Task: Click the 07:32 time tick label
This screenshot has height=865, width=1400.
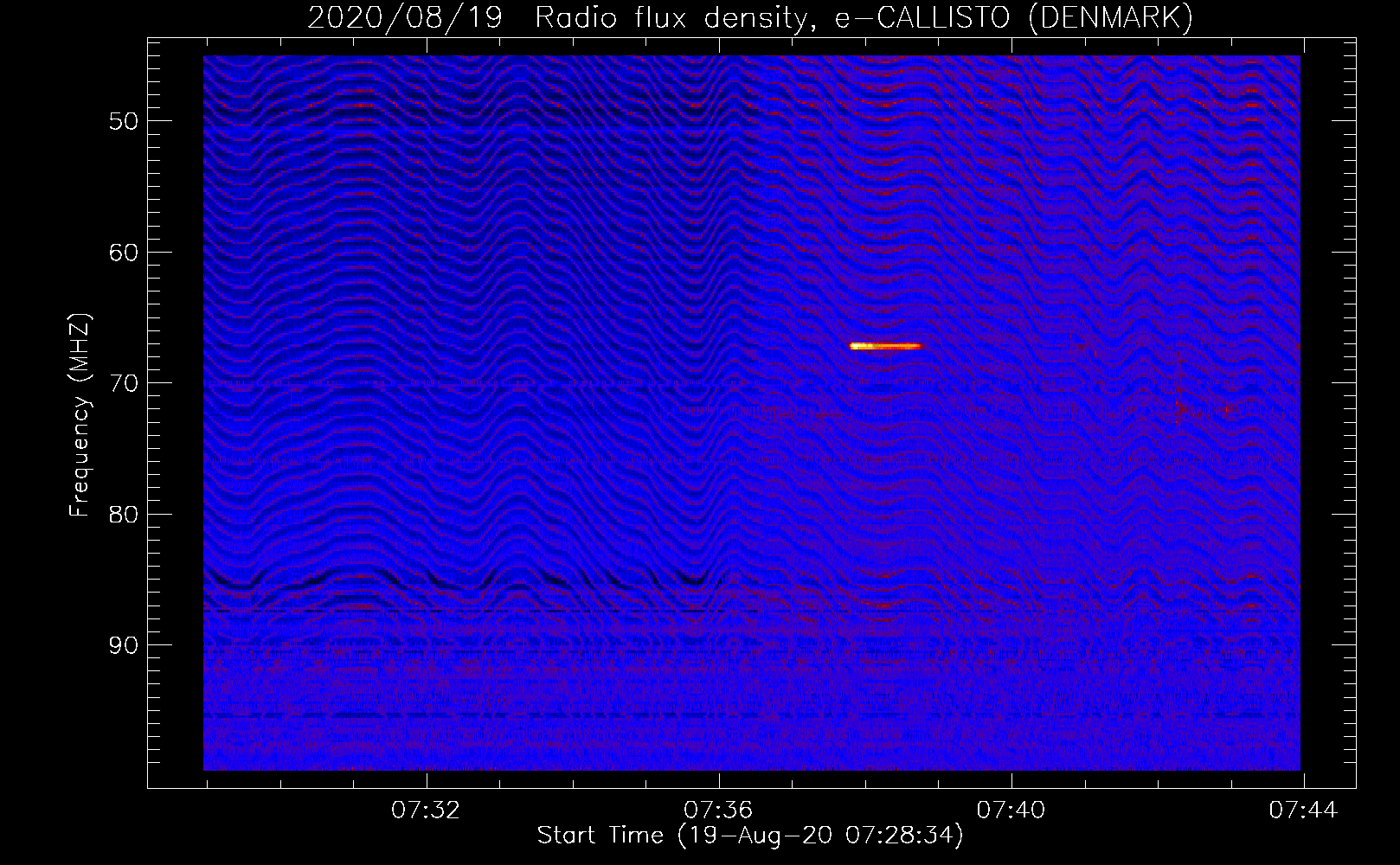Action: (x=427, y=811)
